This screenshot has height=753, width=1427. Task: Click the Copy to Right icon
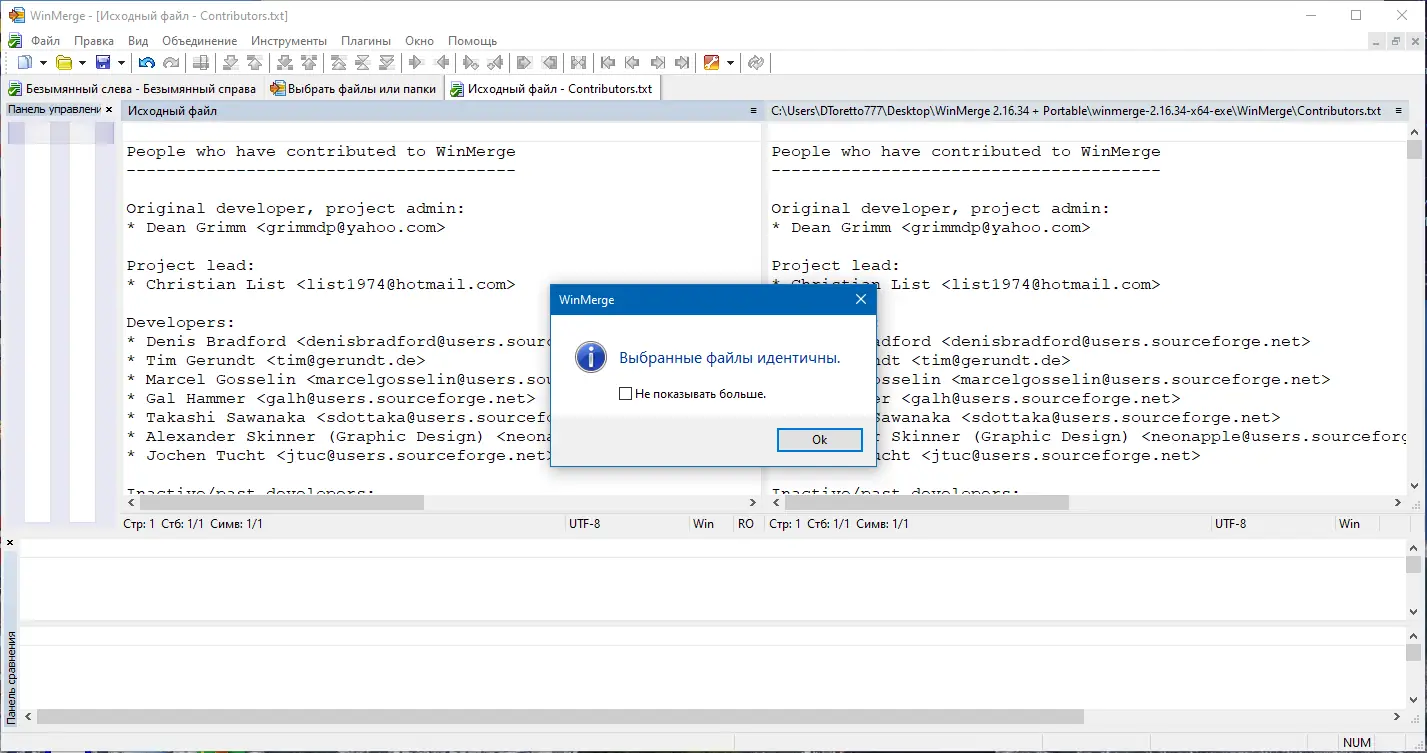pyautogui.click(x=416, y=62)
